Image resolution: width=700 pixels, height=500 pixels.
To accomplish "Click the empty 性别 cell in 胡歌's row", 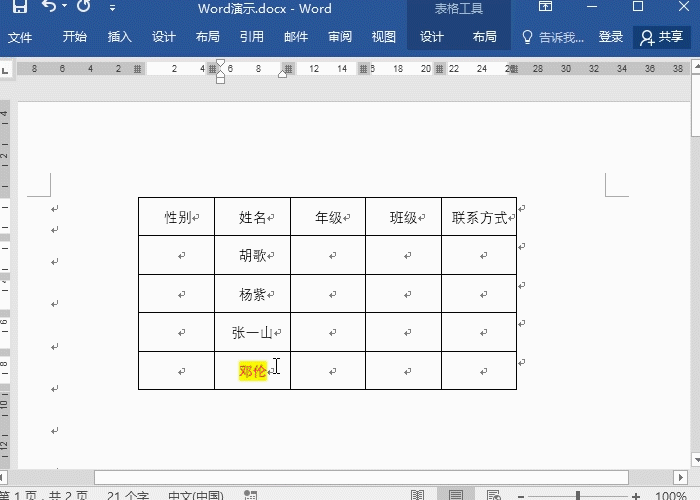I will (176, 255).
